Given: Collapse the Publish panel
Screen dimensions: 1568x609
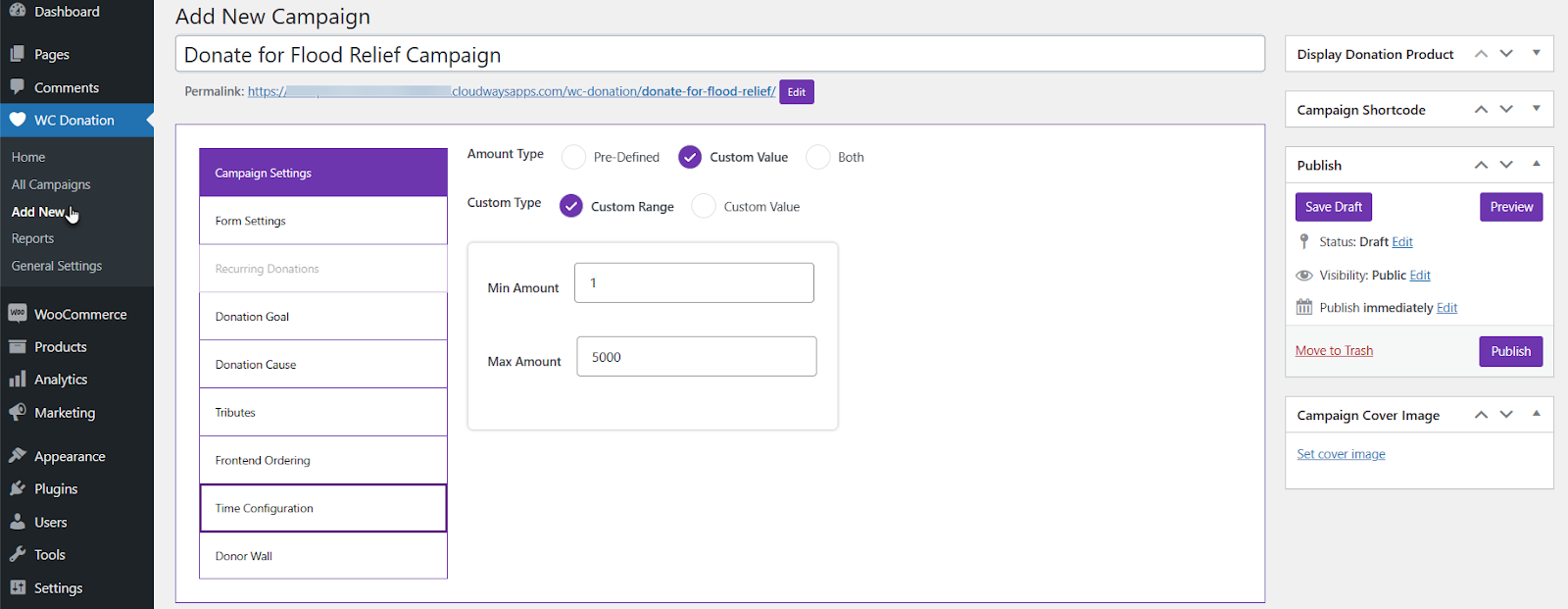Looking at the screenshot, I should pos(1536,165).
